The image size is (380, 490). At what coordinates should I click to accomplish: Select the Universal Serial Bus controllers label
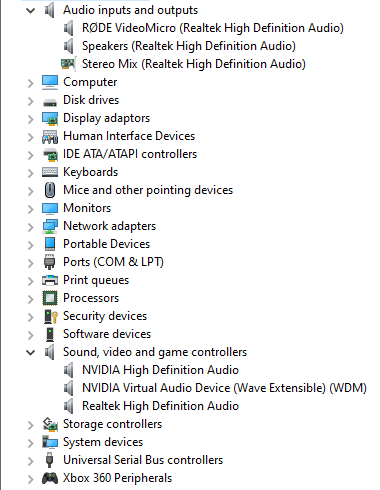143,460
